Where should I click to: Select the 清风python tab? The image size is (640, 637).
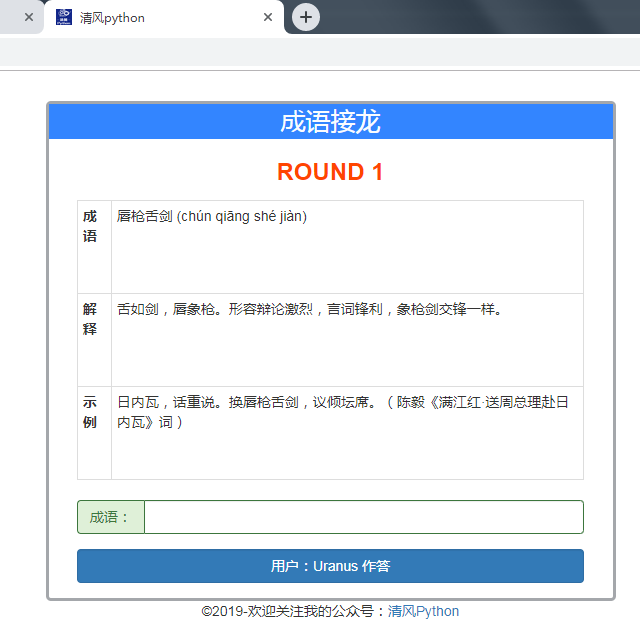click(x=164, y=17)
